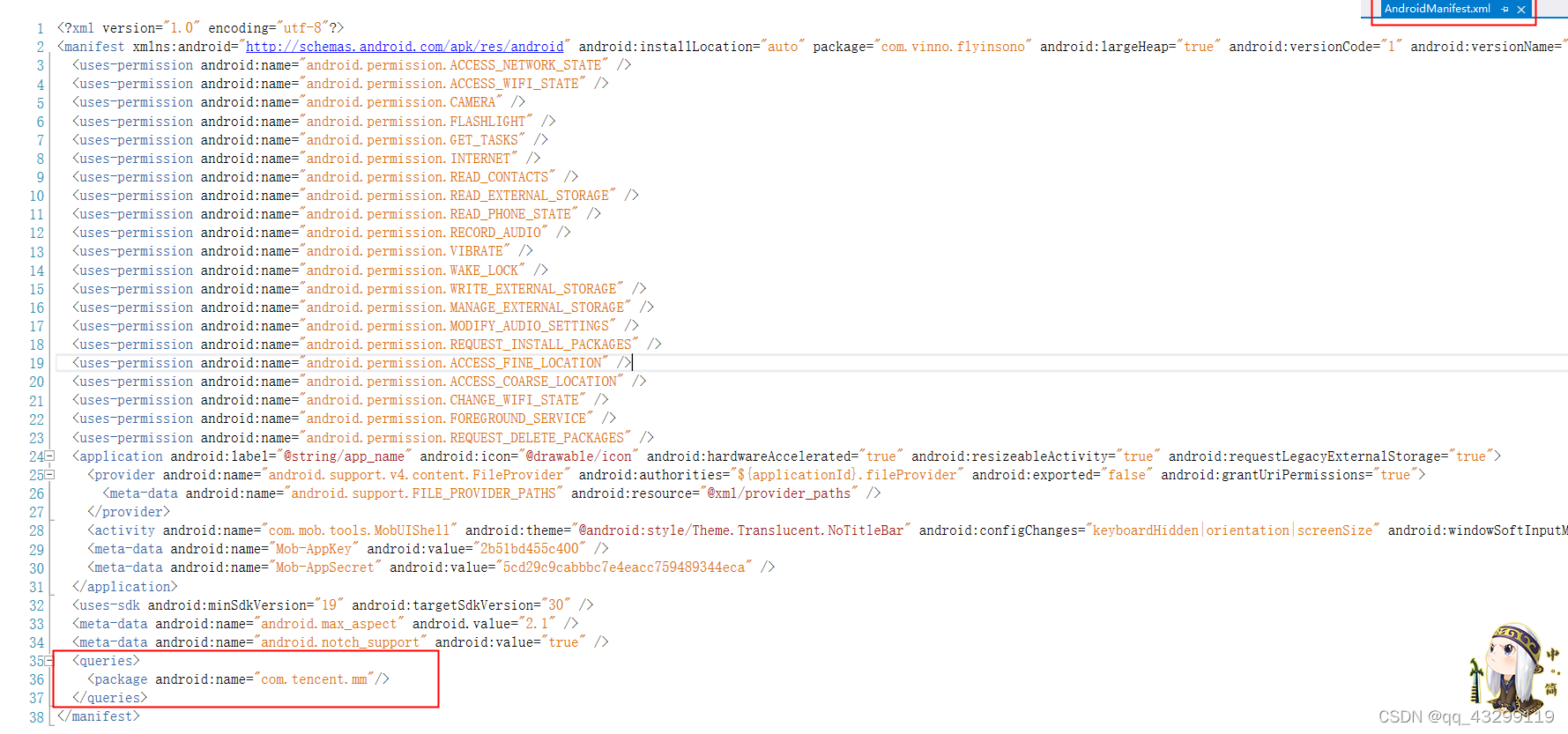
Task: Click the package value com.vinno.flyinsono
Action: pyautogui.click(x=953, y=47)
